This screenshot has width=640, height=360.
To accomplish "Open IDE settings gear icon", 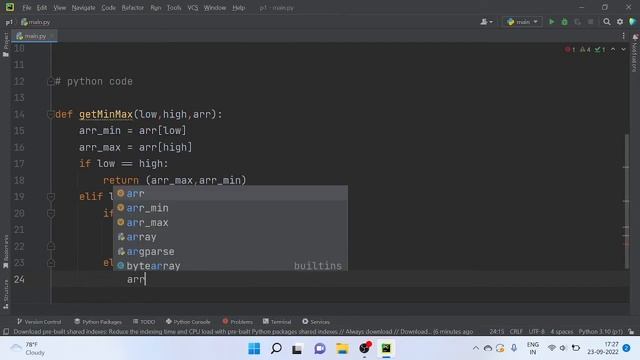I will point(620,22).
